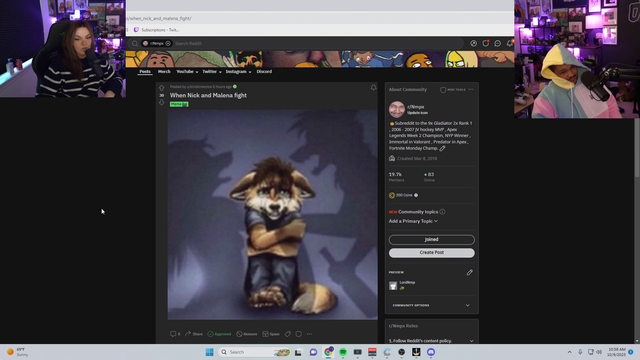The width and height of the screenshot is (640, 360).
Task: Open the weather widget showing Sunny
Action: [x=18, y=352]
